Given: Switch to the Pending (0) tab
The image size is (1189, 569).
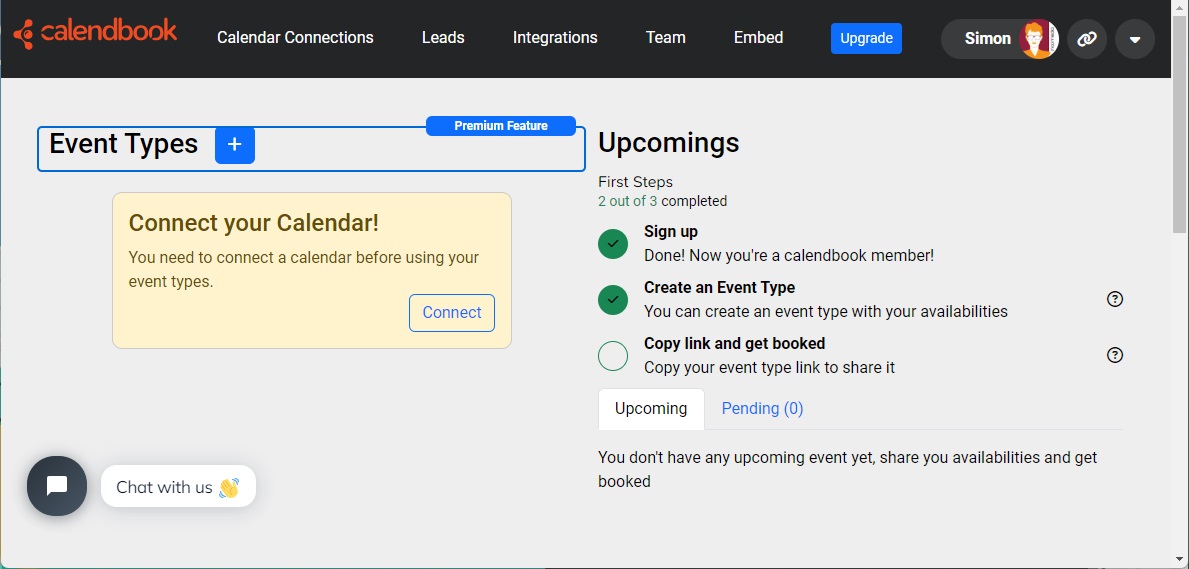Looking at the screenshot, I should point(762,409).
